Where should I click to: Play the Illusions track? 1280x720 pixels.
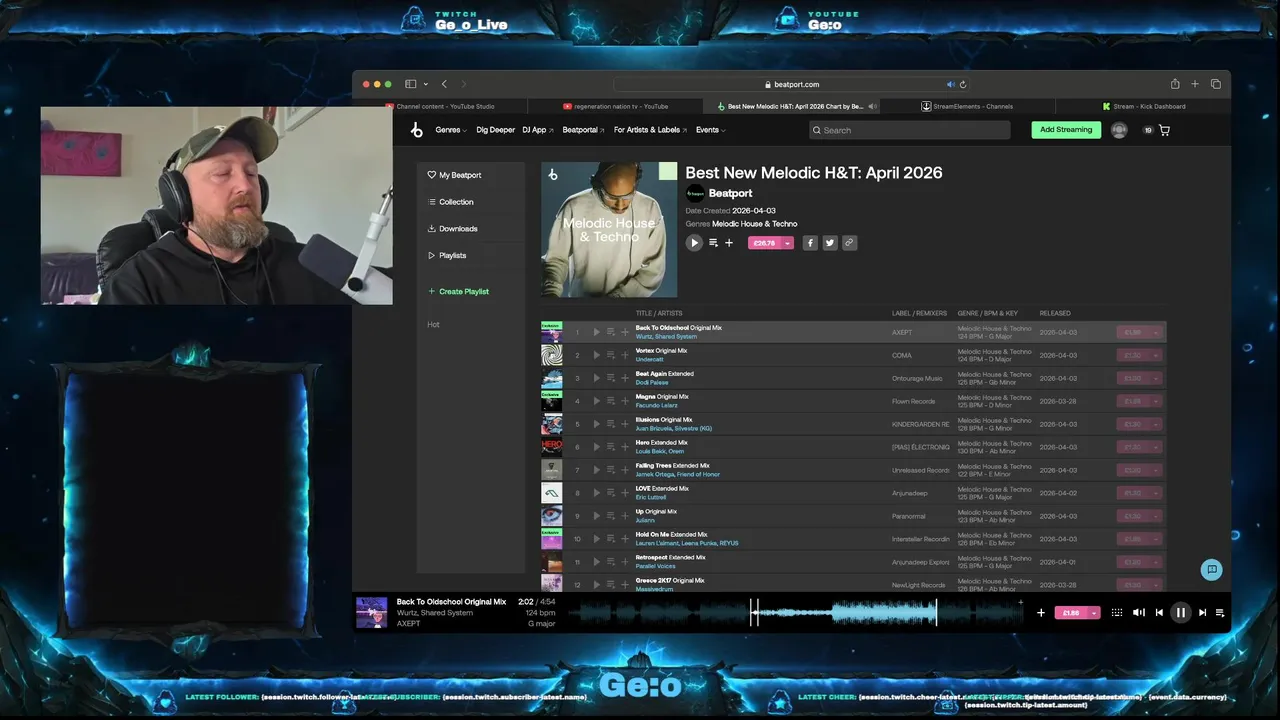(596, 424)
